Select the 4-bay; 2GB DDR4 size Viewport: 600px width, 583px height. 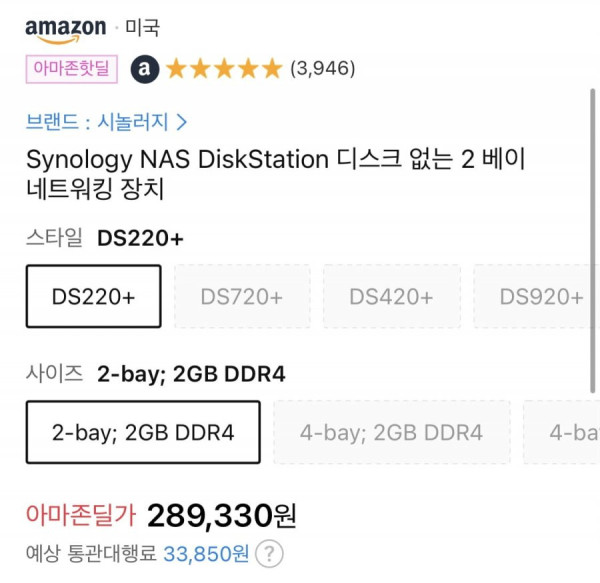click(392, 432)
